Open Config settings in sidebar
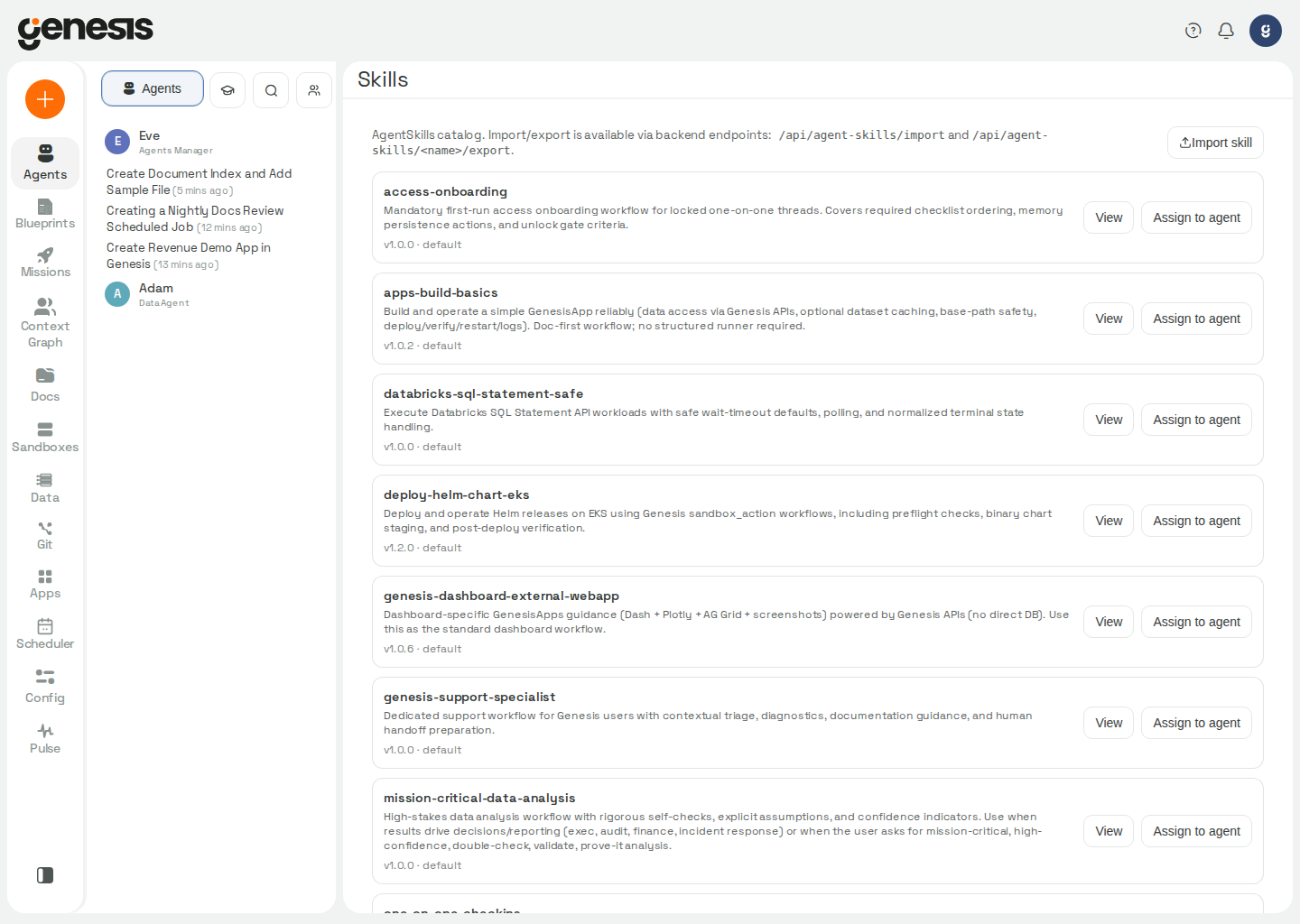Viewport: 1300px width, 924px height. 45,687
